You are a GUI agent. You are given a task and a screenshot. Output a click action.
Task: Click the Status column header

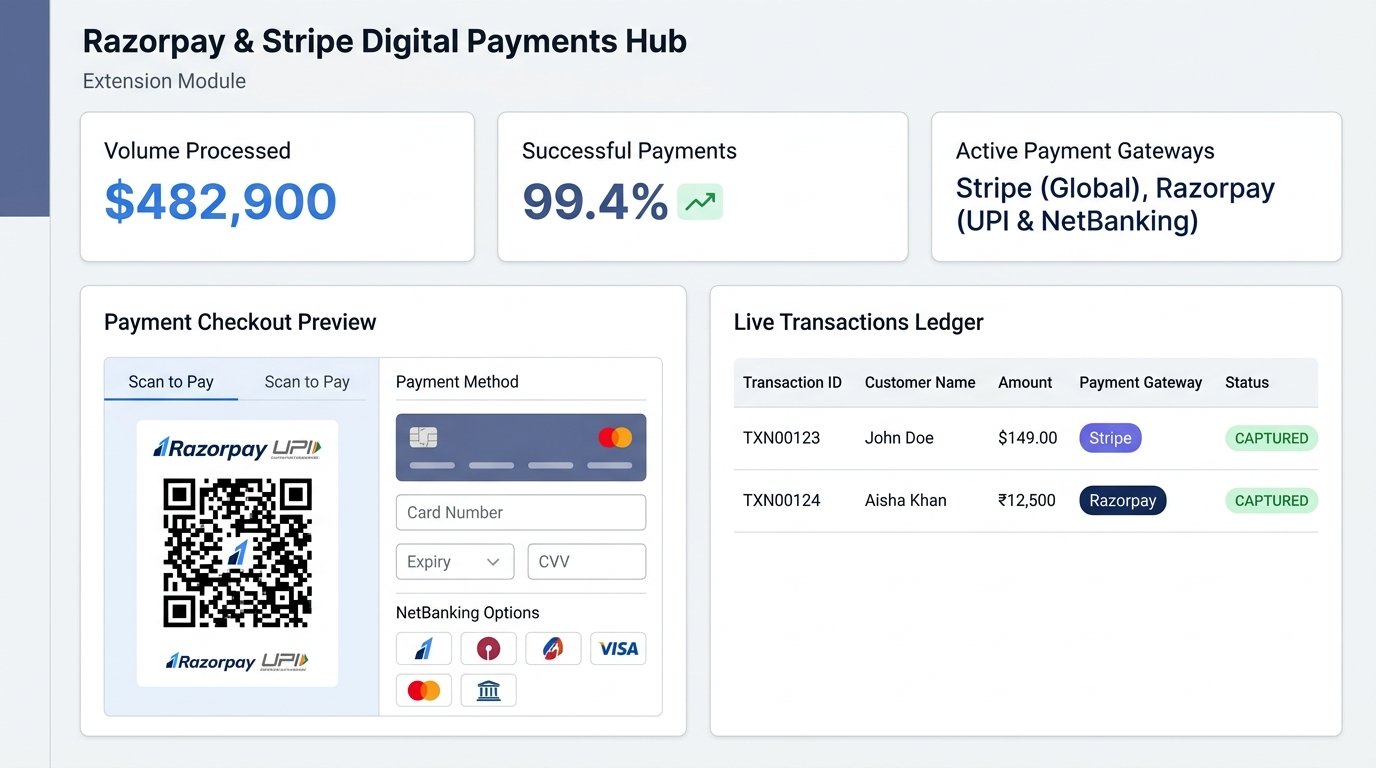click(x=1247, y=382)
